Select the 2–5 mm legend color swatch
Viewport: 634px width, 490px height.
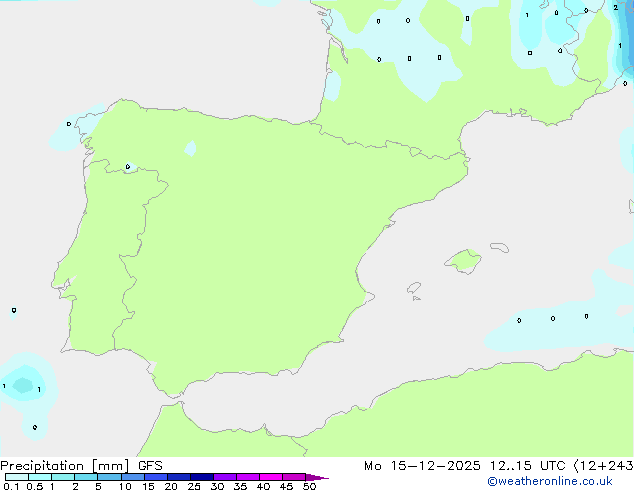[x=86, y=477]
